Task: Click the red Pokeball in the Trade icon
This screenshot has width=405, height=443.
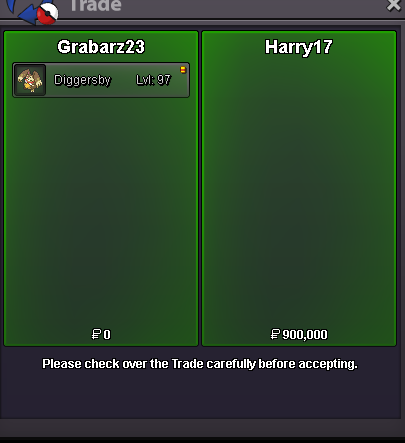Action: pos(47,14)
